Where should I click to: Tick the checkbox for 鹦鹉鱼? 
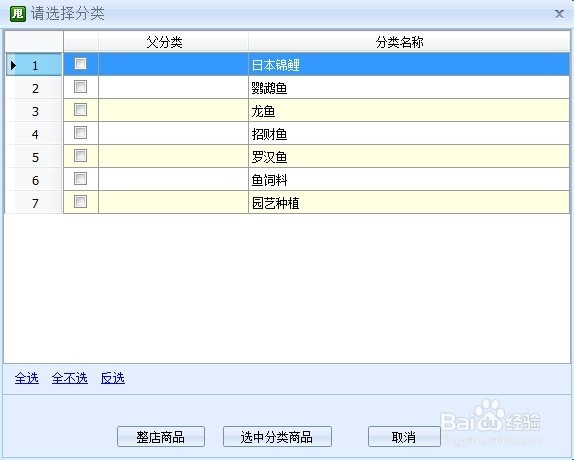coord(80,87)
